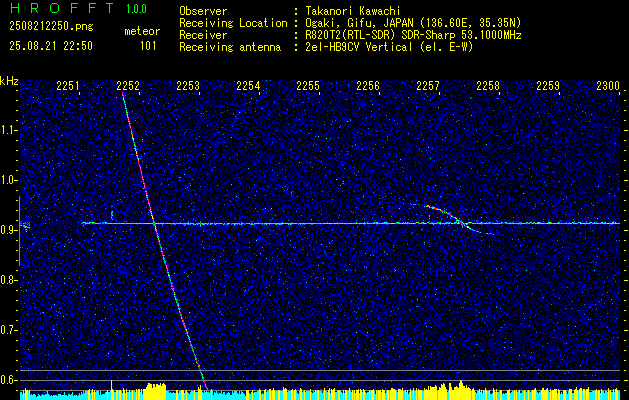Click the Receiver field label
The width and height of the screenshot is (629, 400).
pyautogui.click(x=203, y=35)
